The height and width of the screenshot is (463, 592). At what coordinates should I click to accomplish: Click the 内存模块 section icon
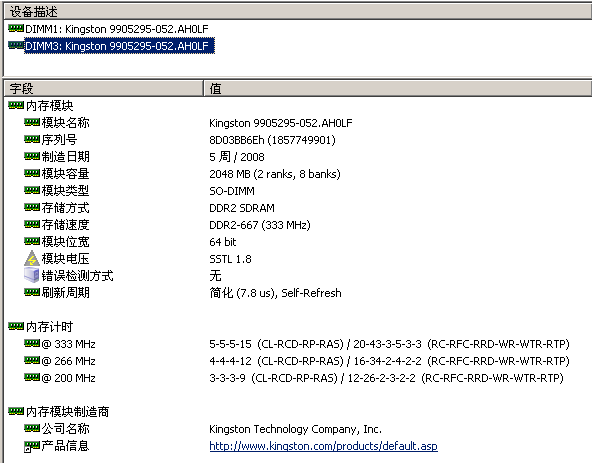[16, 105]
